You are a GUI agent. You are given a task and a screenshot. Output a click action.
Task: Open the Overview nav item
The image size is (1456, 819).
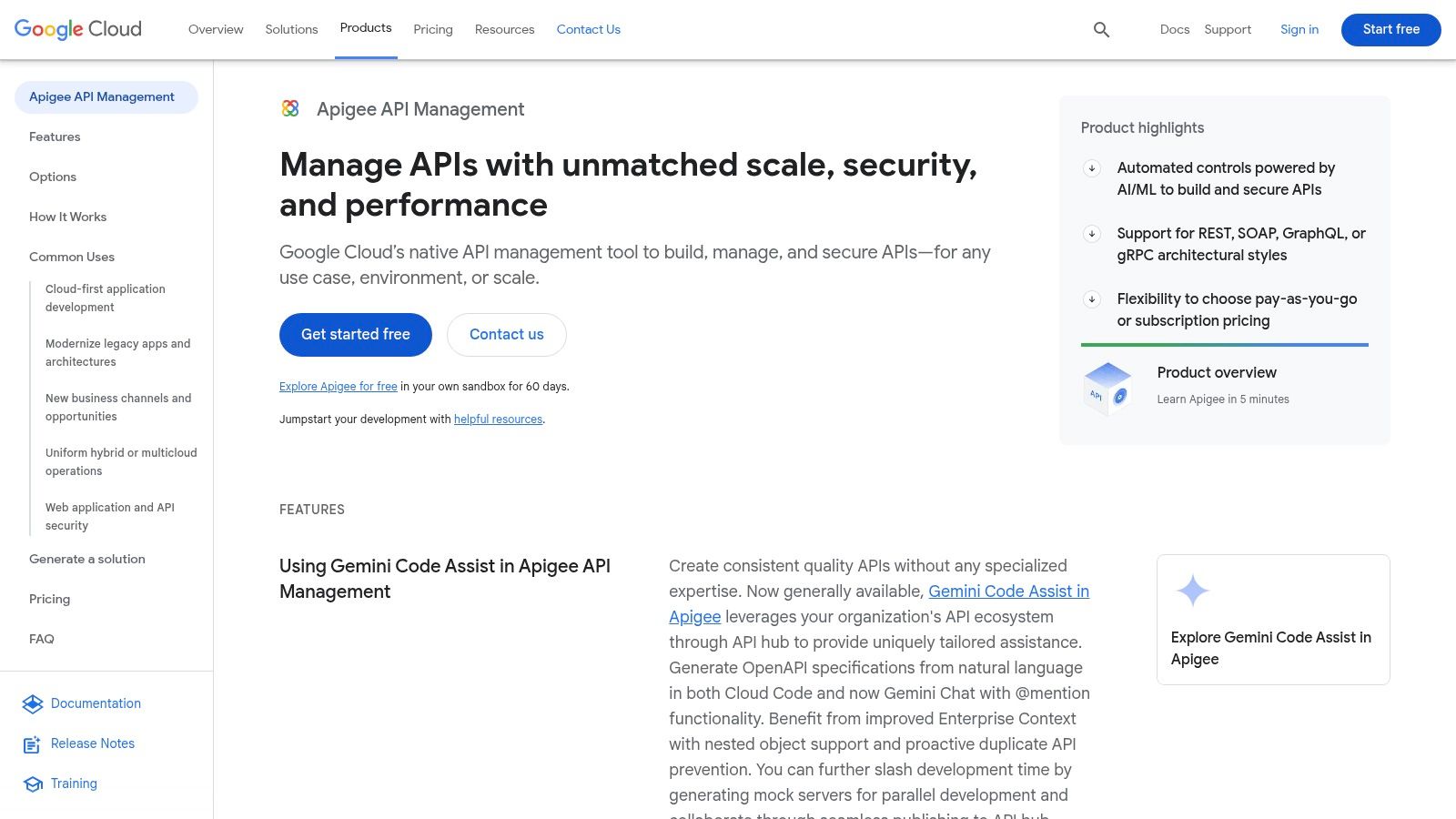click(216, 29)
